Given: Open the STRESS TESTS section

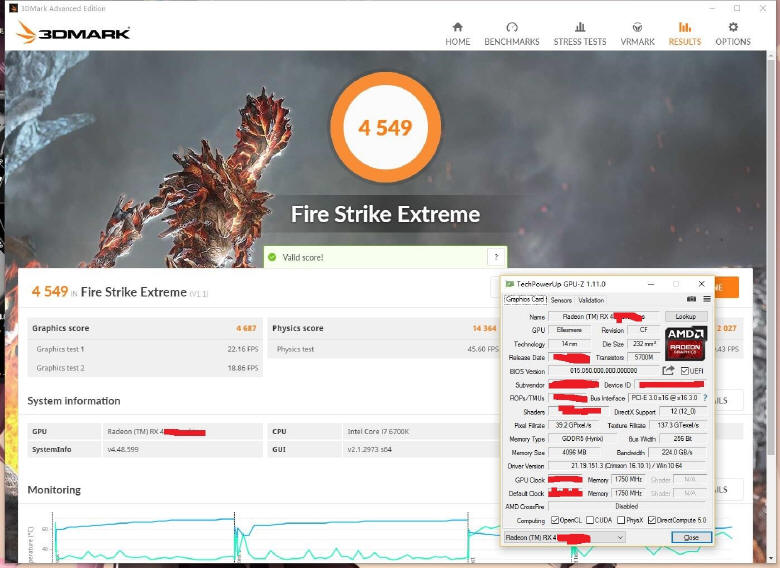Looking at the screenshot, I should coord(580,34).
